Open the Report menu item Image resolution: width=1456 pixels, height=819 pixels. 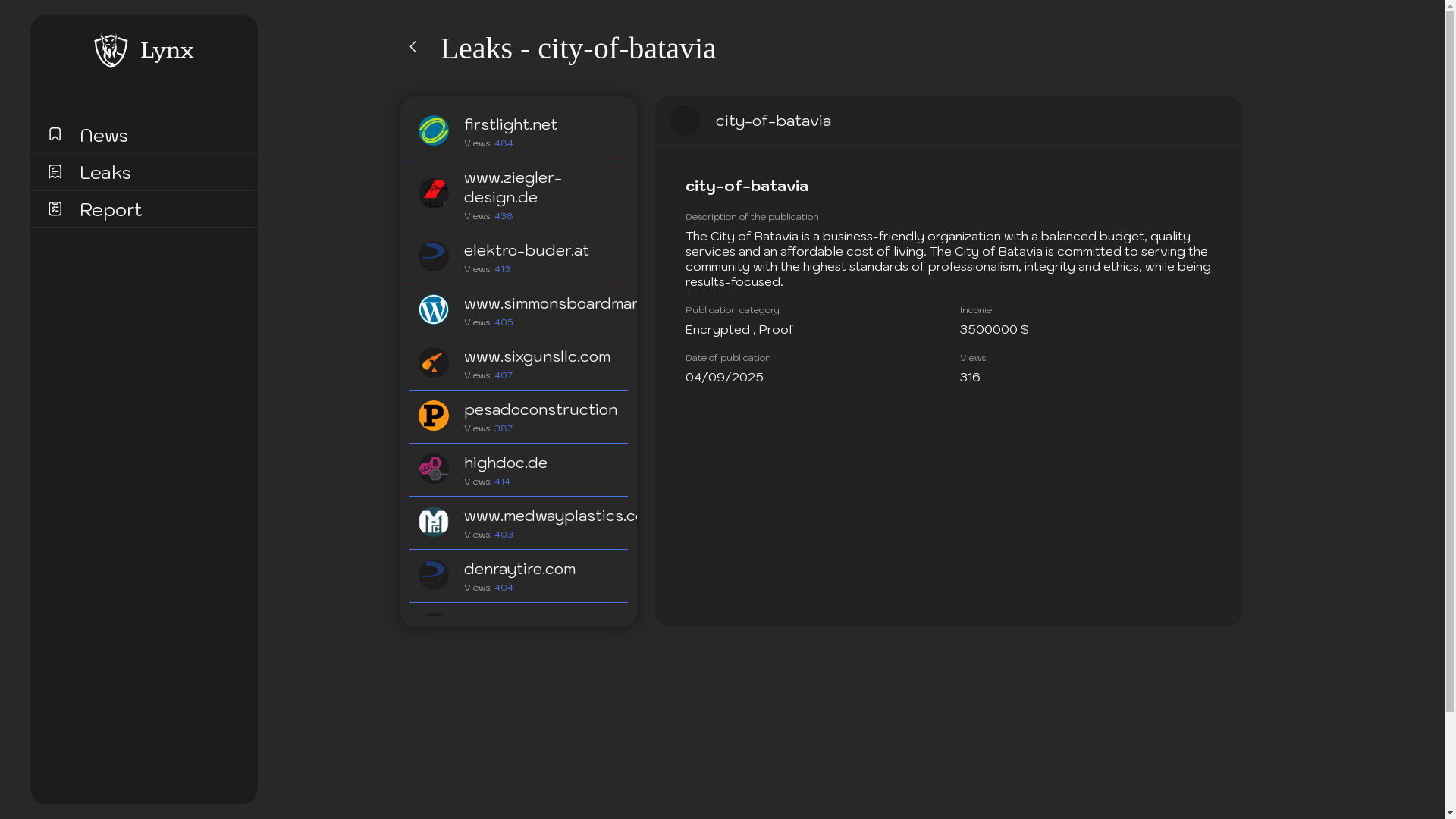[111, 210]
